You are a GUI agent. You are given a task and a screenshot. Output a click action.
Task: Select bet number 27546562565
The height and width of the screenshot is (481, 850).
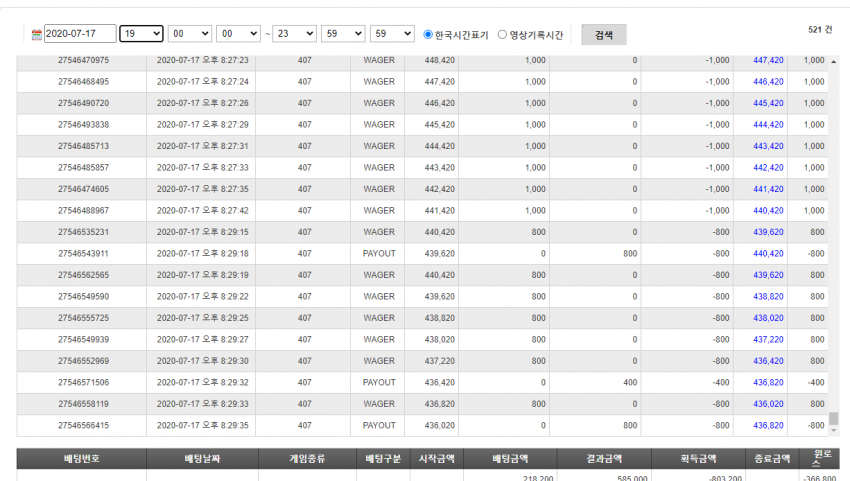(83, 275)
